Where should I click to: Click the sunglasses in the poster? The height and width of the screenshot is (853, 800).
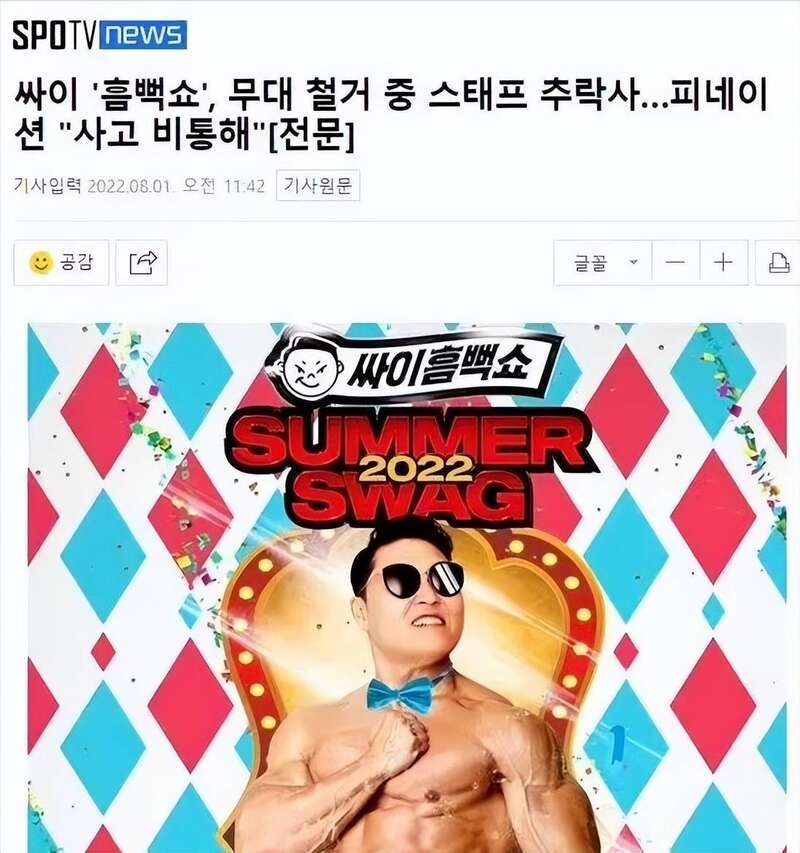coord(420,579)
